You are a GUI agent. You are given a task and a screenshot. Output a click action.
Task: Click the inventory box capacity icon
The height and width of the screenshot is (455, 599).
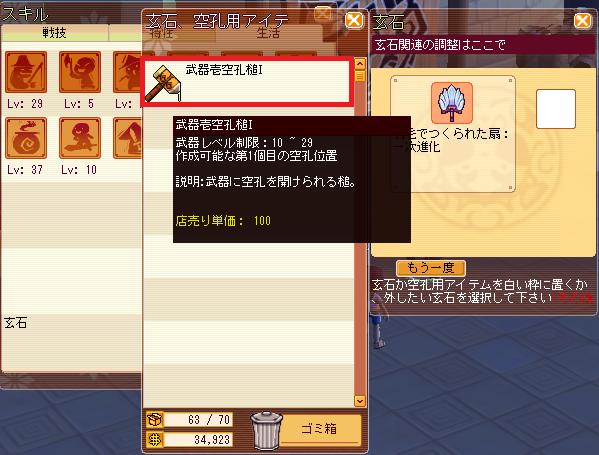click(155, 419)
